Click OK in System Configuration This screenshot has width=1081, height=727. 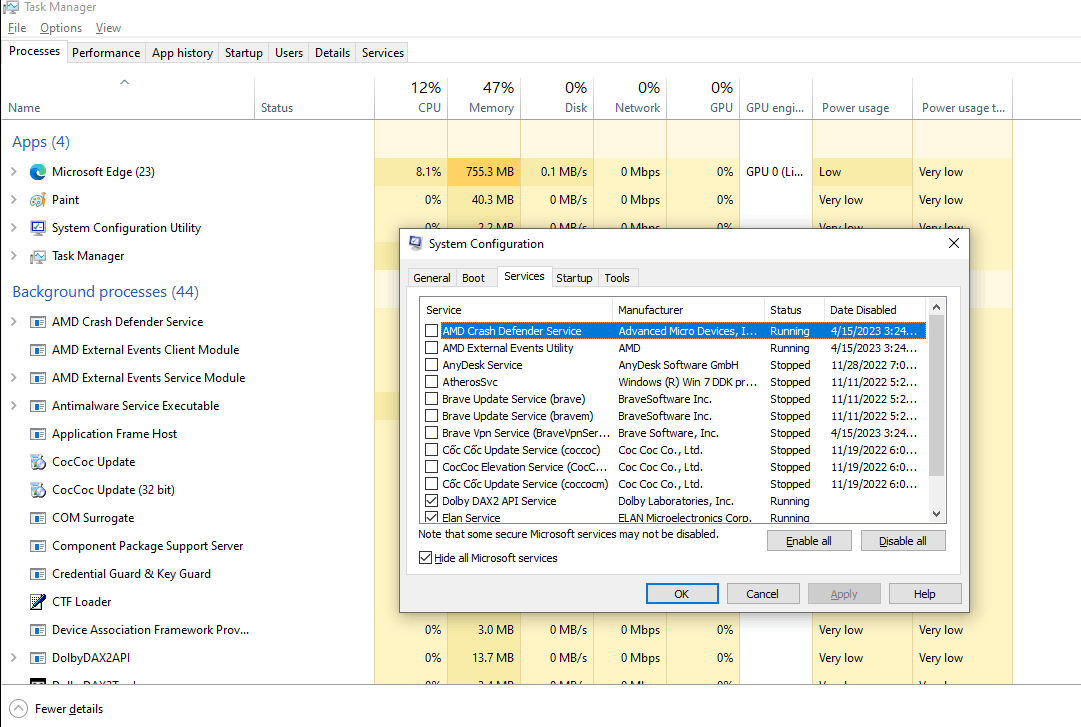pyautogui.click(x=682, y=594)
